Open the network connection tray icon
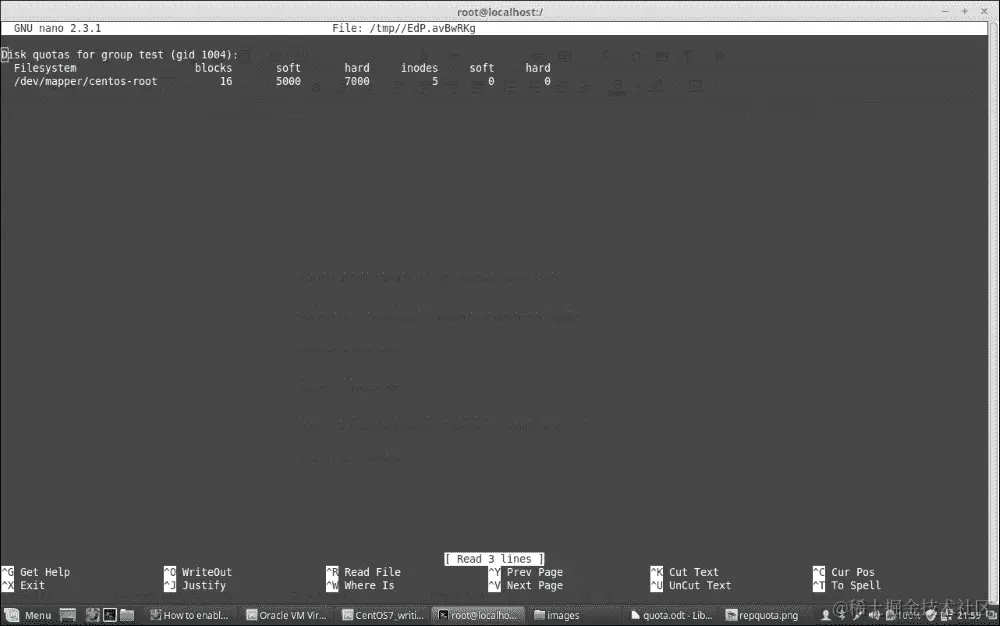Screen dimensions: 1000x626 pos(946,615)
